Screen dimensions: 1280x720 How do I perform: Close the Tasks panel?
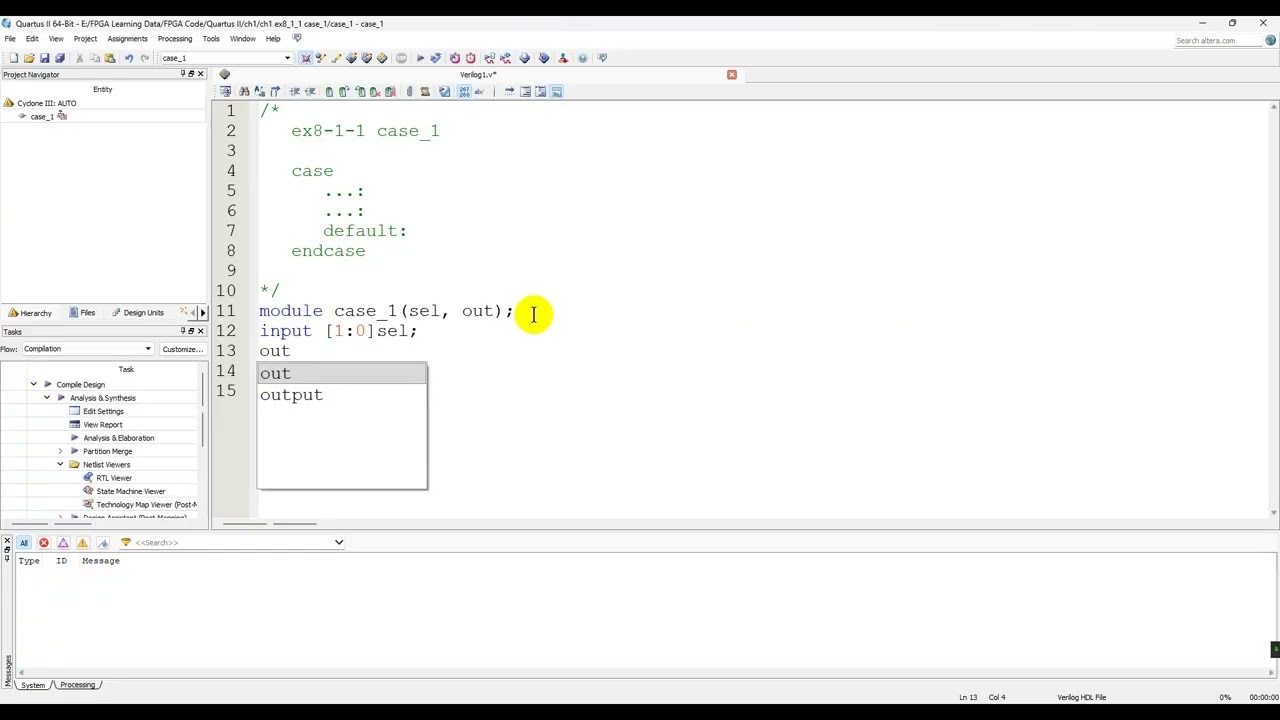[200, 331]
